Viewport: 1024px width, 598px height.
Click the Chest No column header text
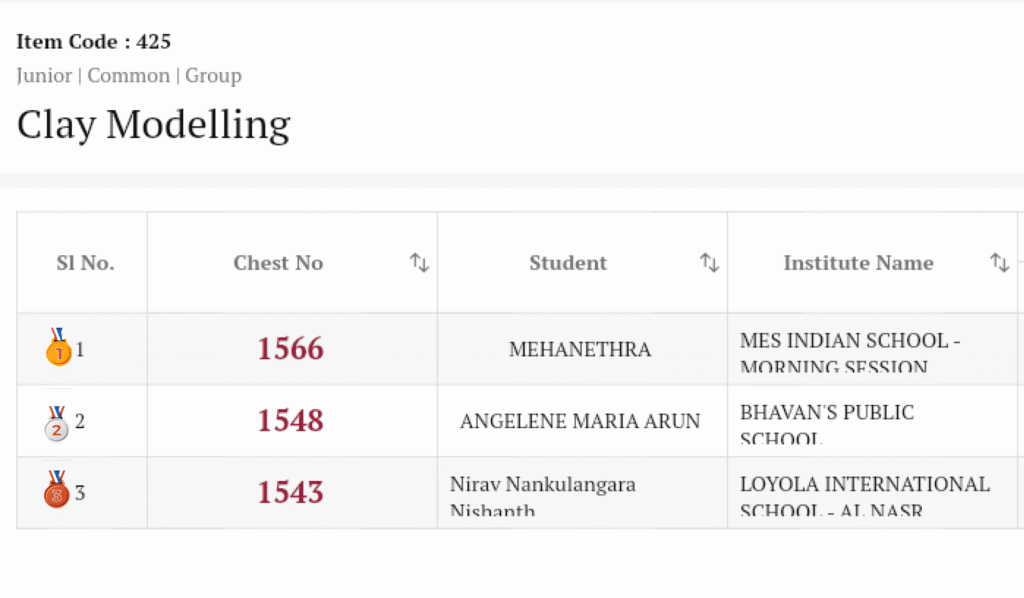click(x=278, y=263)
